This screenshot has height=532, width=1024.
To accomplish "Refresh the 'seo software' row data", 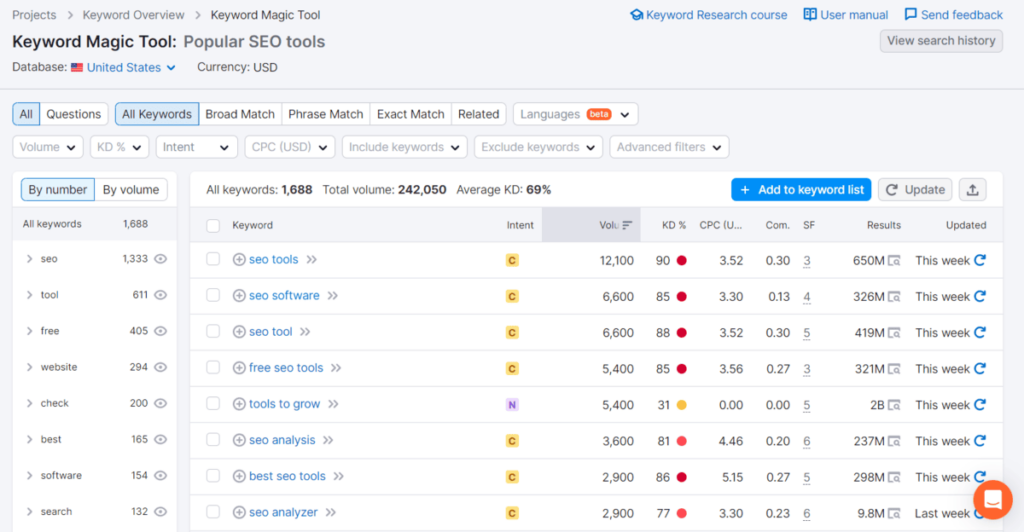I will pyautogui.click(x=980, y=296).
